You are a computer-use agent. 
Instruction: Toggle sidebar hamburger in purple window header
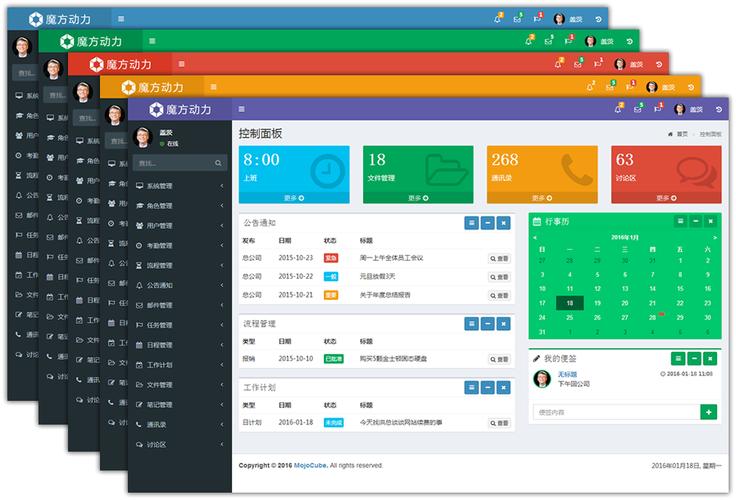[x=241, y=109]
